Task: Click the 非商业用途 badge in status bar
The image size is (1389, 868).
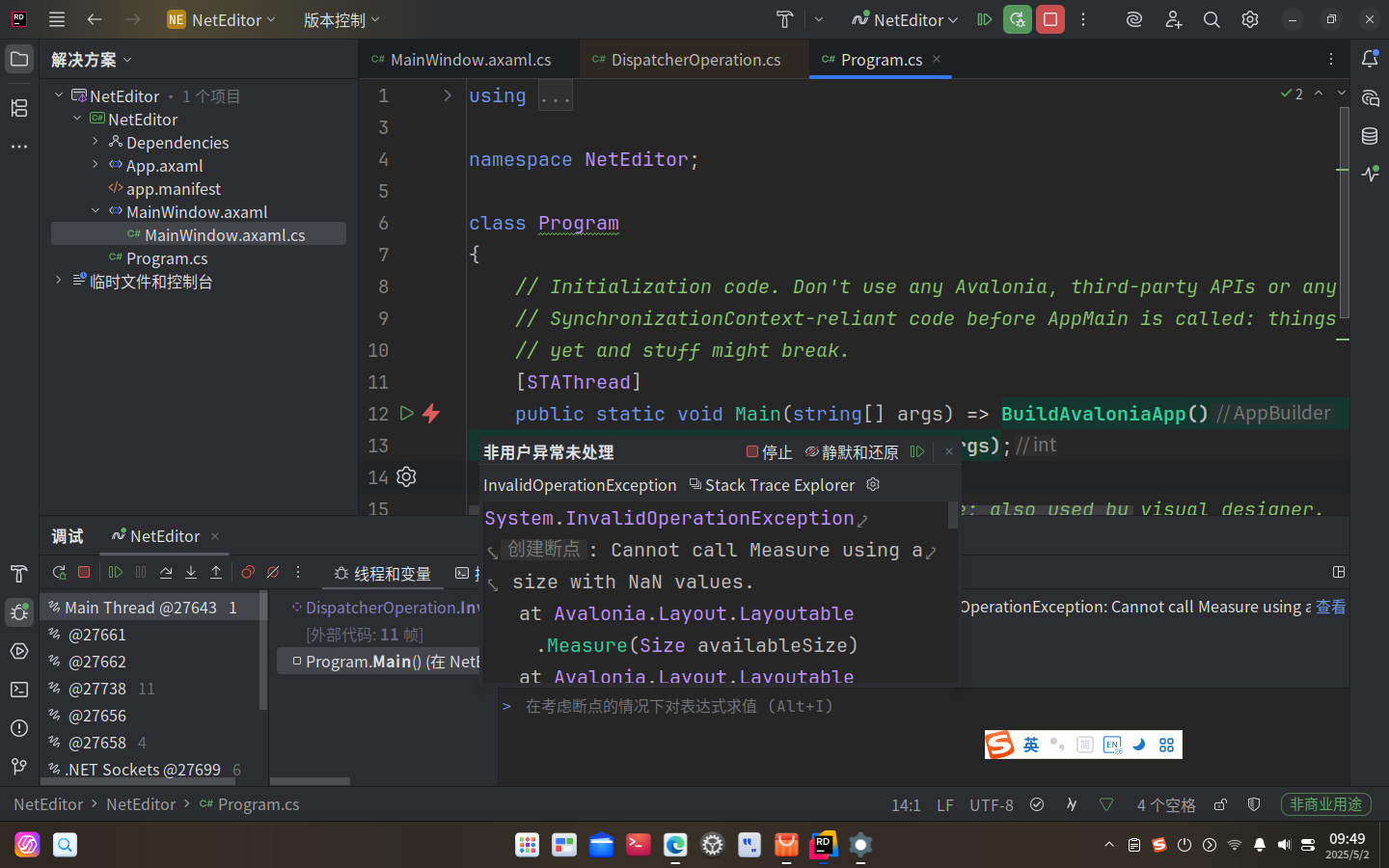Action: point(1326,804)
